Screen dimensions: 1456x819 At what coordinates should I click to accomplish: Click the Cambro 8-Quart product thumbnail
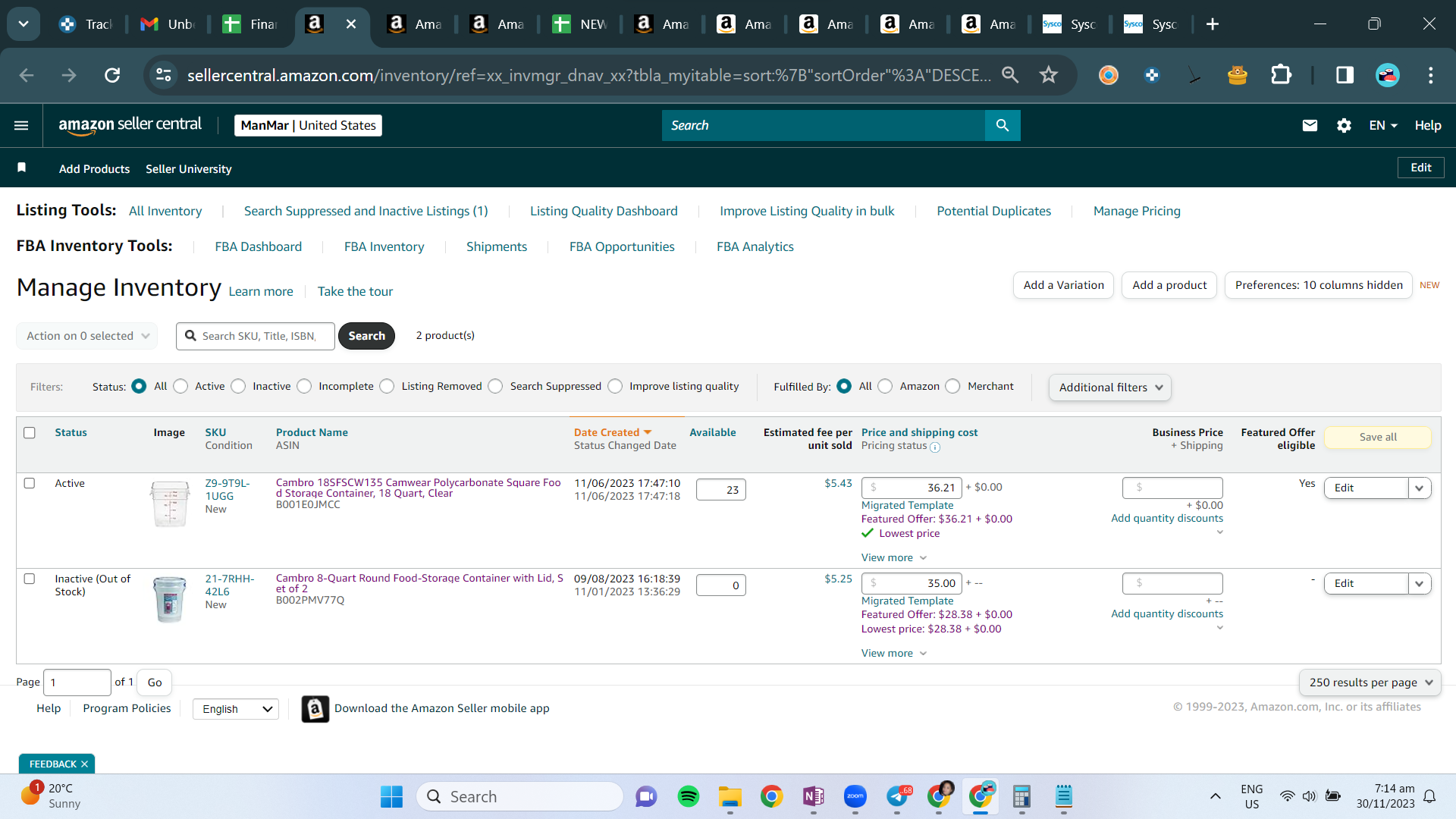point(170,599)
